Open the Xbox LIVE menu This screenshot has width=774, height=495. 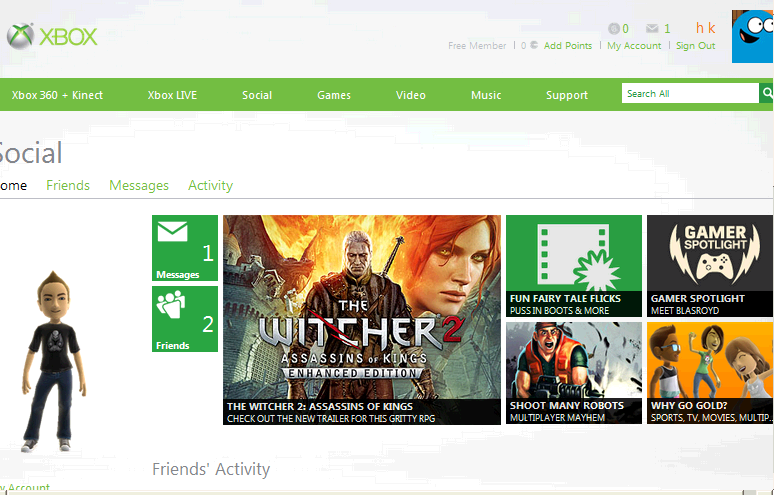click(x=172, y=95)
